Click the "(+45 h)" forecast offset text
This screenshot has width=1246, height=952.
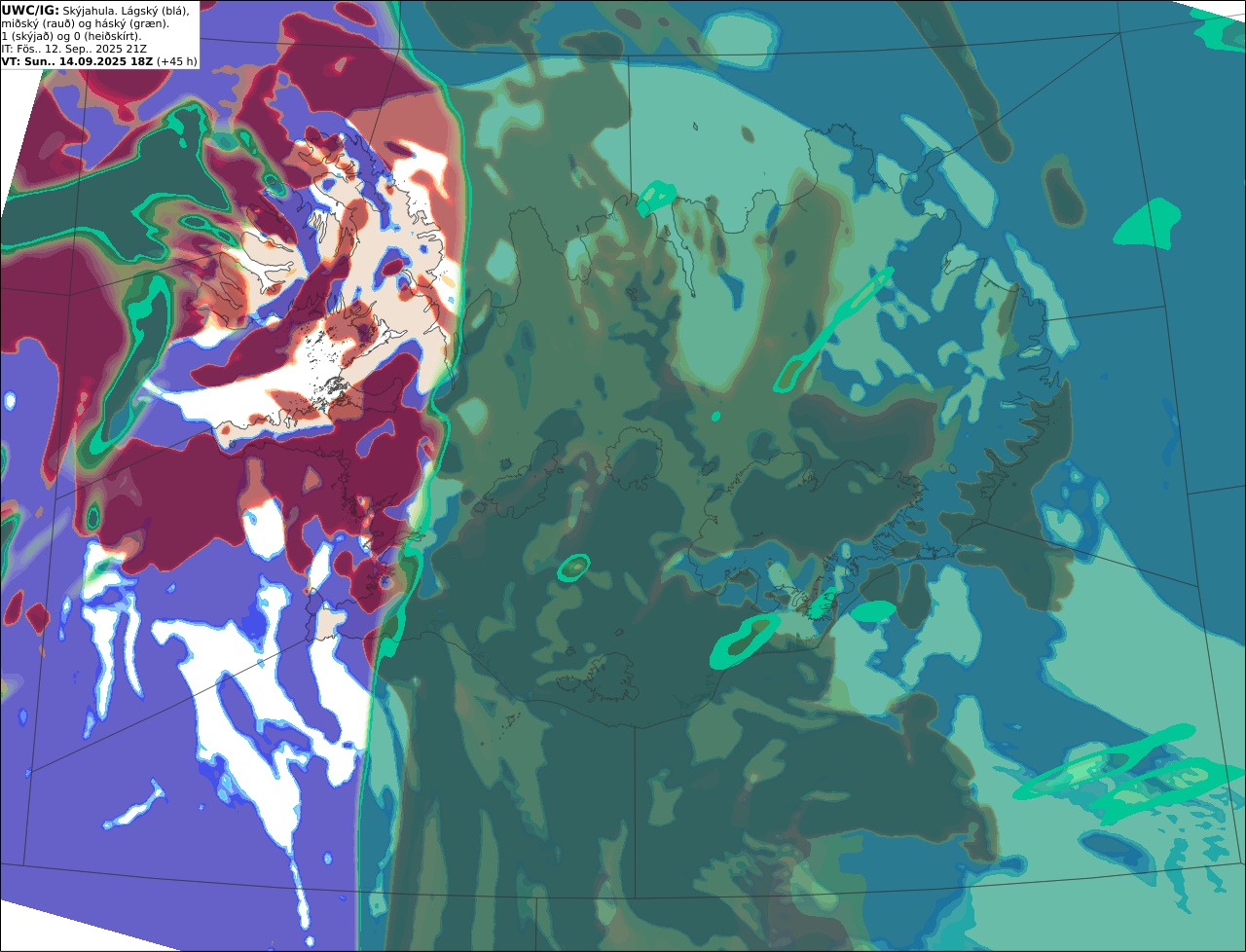[x=177, y=61]
